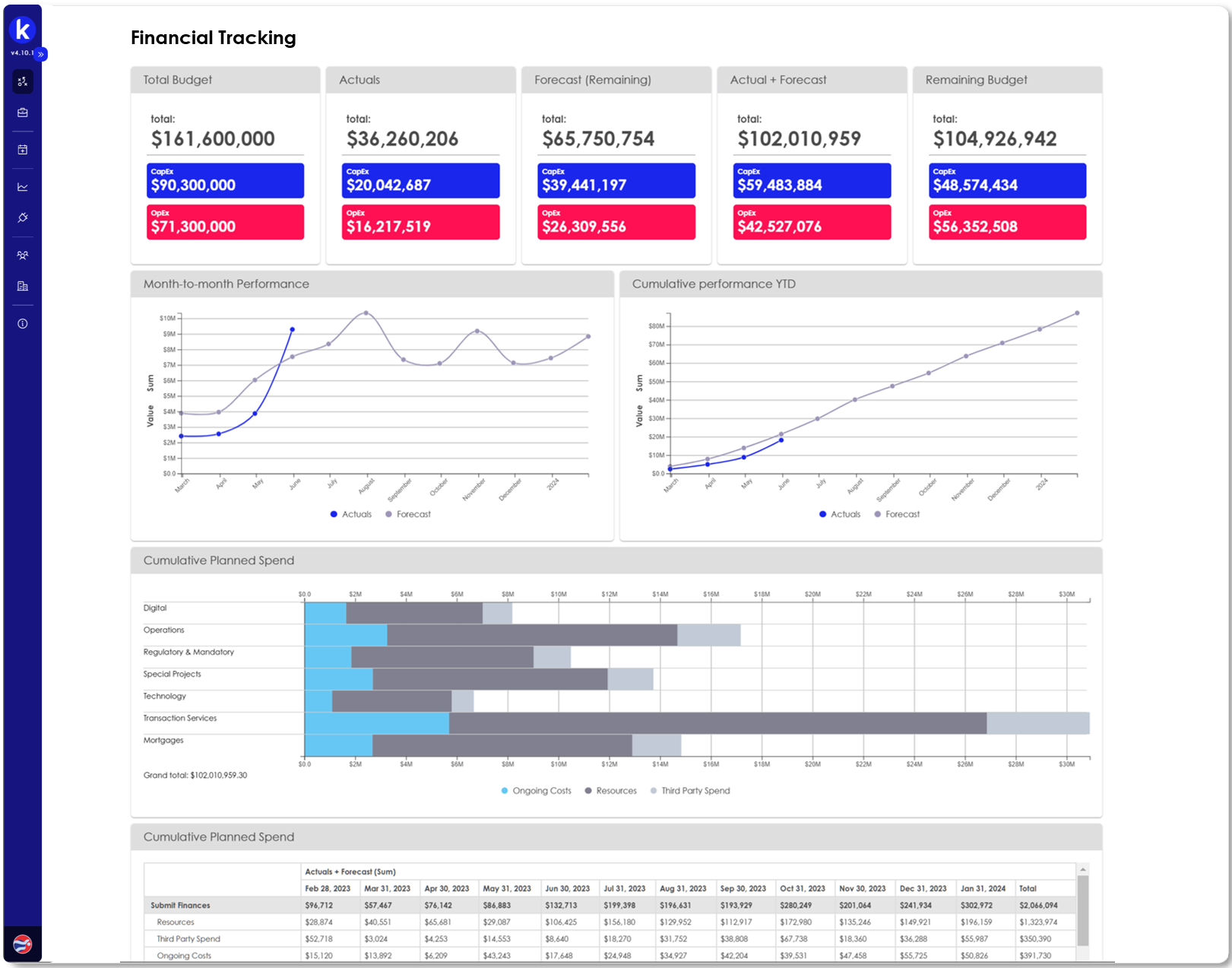Toggle Forecast series in Month-to-month Performance legend

tap(408, 514)
